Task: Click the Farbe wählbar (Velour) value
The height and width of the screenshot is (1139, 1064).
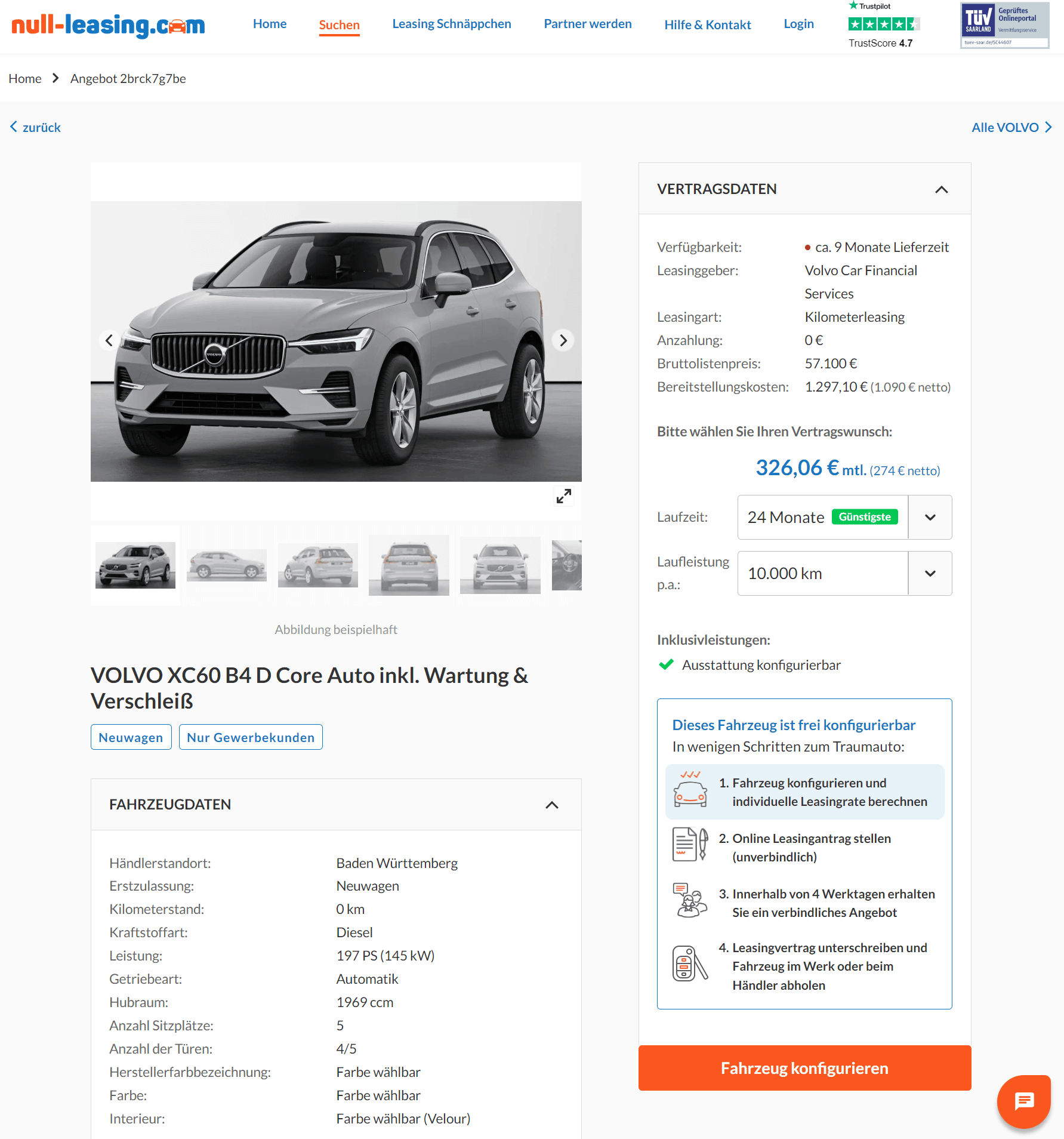Action: click(403, 1119)
